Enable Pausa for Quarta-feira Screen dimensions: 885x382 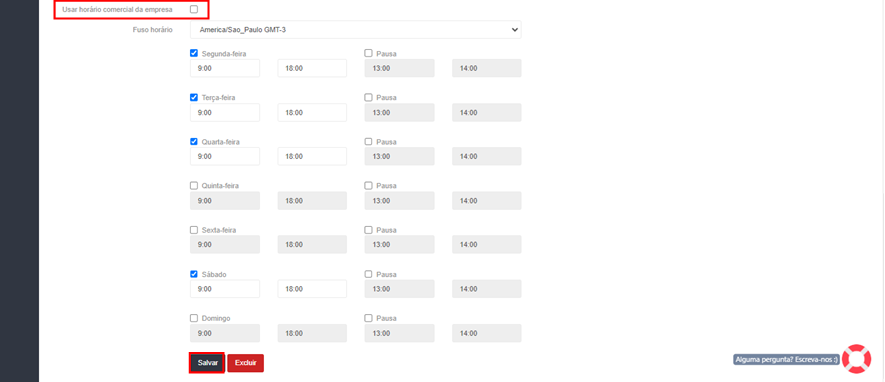(x=369, y=141)
